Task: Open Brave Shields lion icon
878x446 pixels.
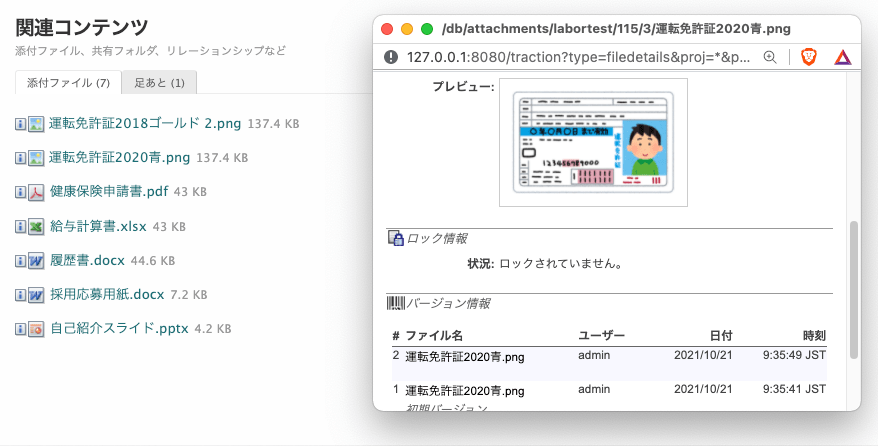Action: pos(809,57)
